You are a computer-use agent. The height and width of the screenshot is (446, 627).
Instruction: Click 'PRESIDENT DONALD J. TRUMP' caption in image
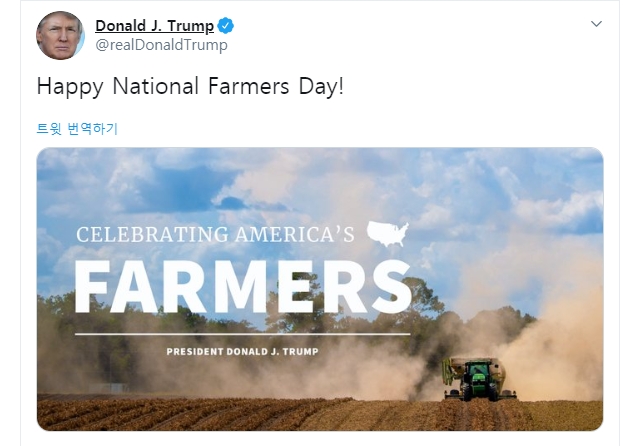click(242, 352)
